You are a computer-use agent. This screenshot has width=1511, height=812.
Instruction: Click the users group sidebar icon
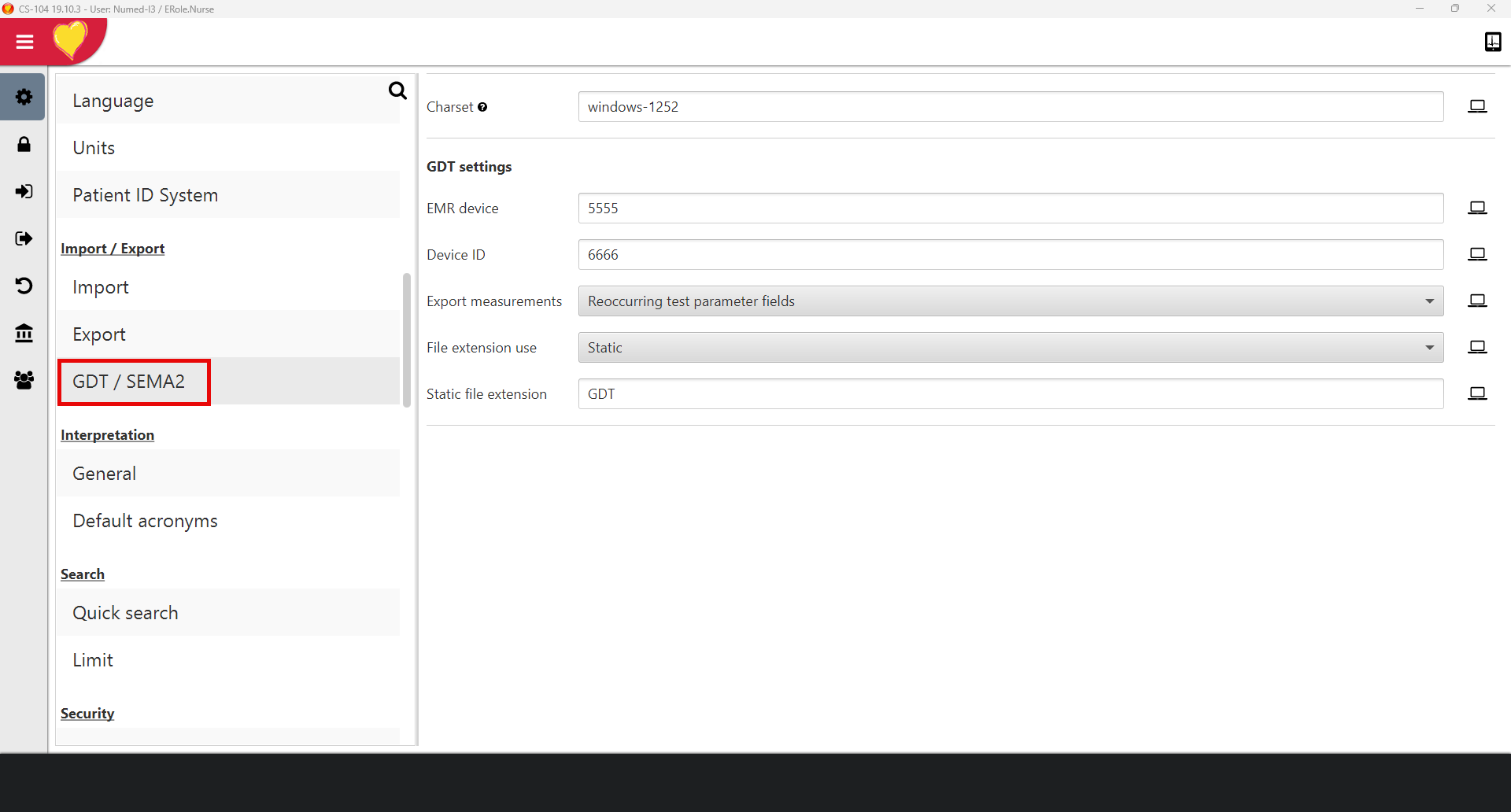[x=24, y=380]
